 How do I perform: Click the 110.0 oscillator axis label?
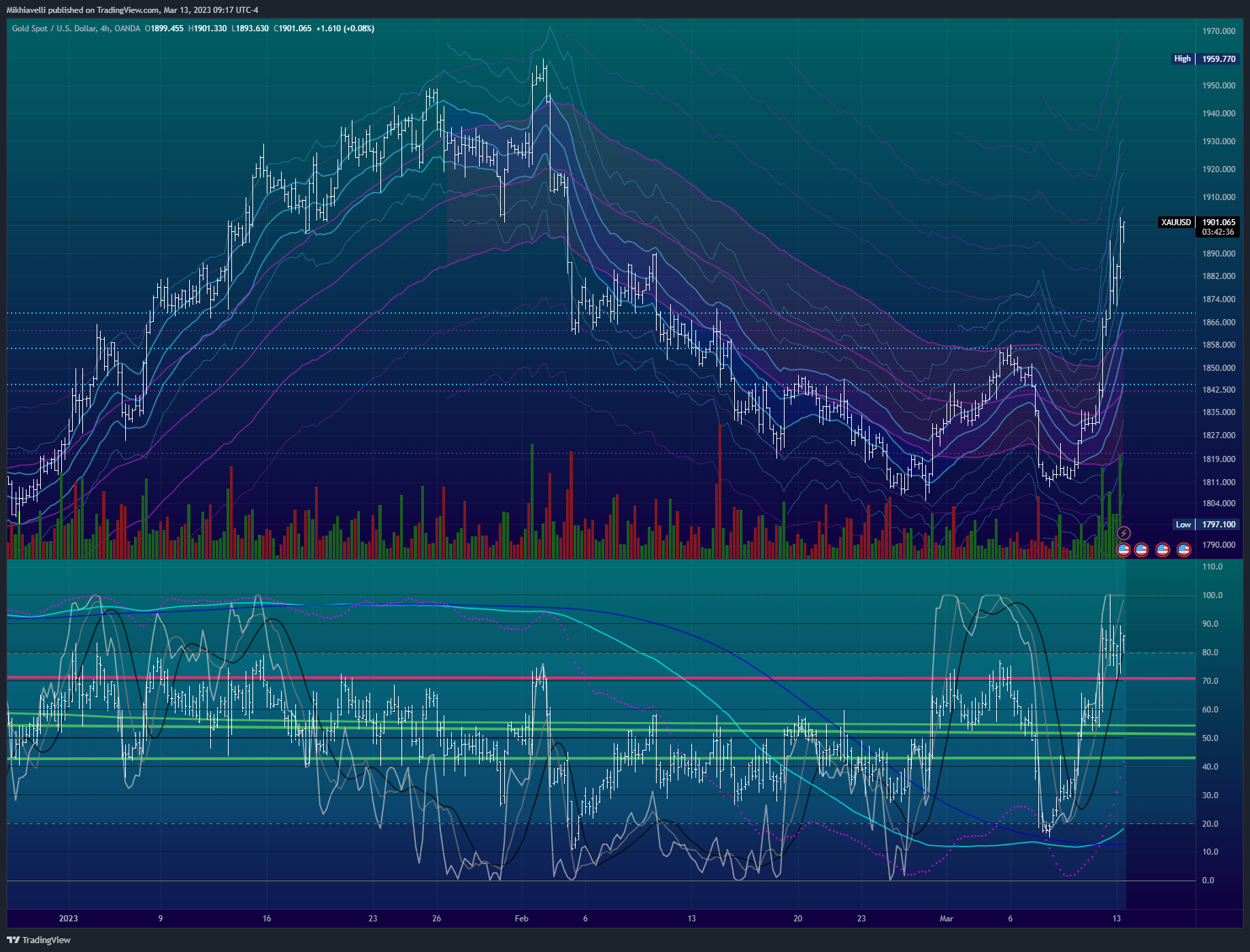1212,567
